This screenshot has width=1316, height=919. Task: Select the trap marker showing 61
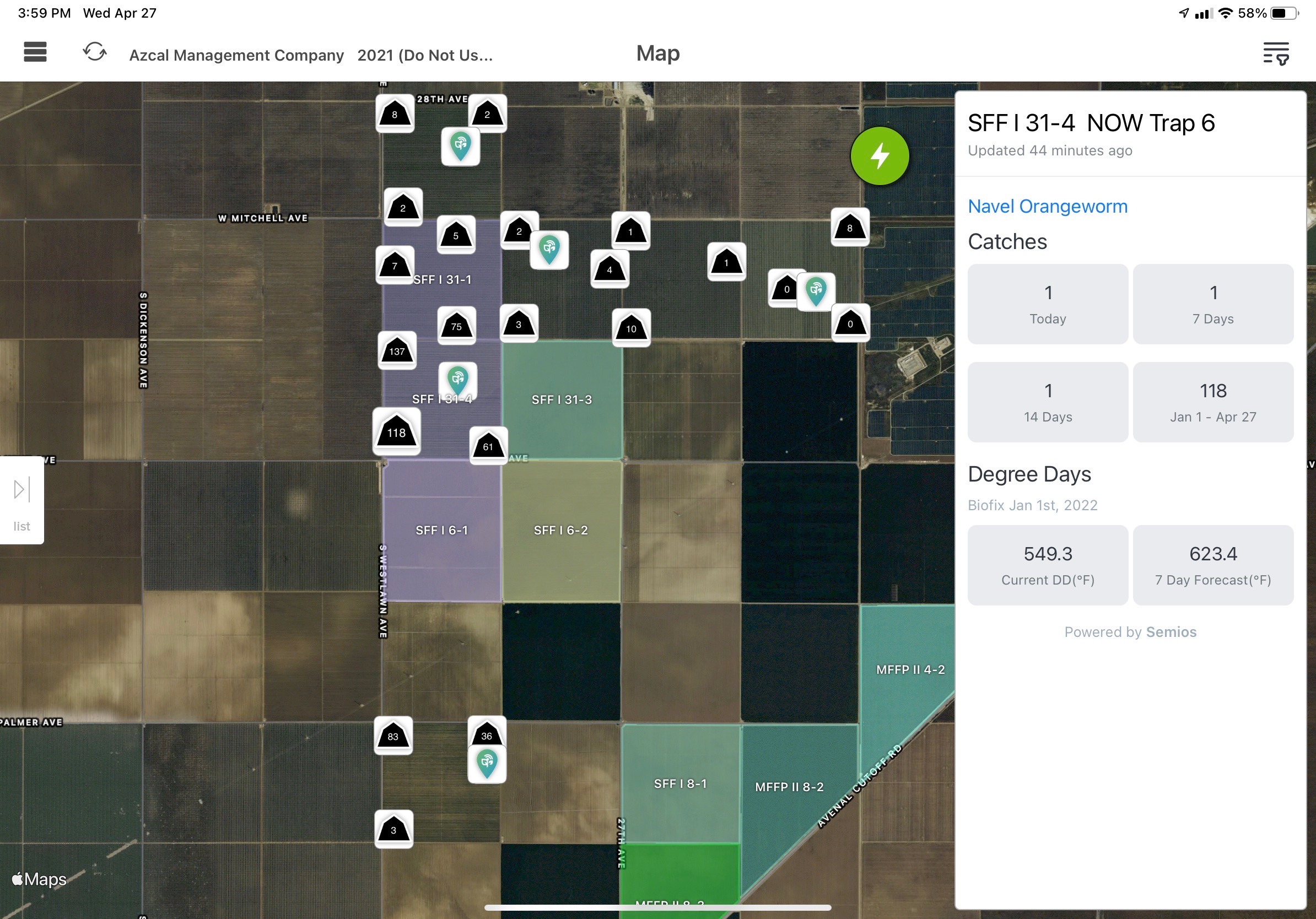coord(488,446)
